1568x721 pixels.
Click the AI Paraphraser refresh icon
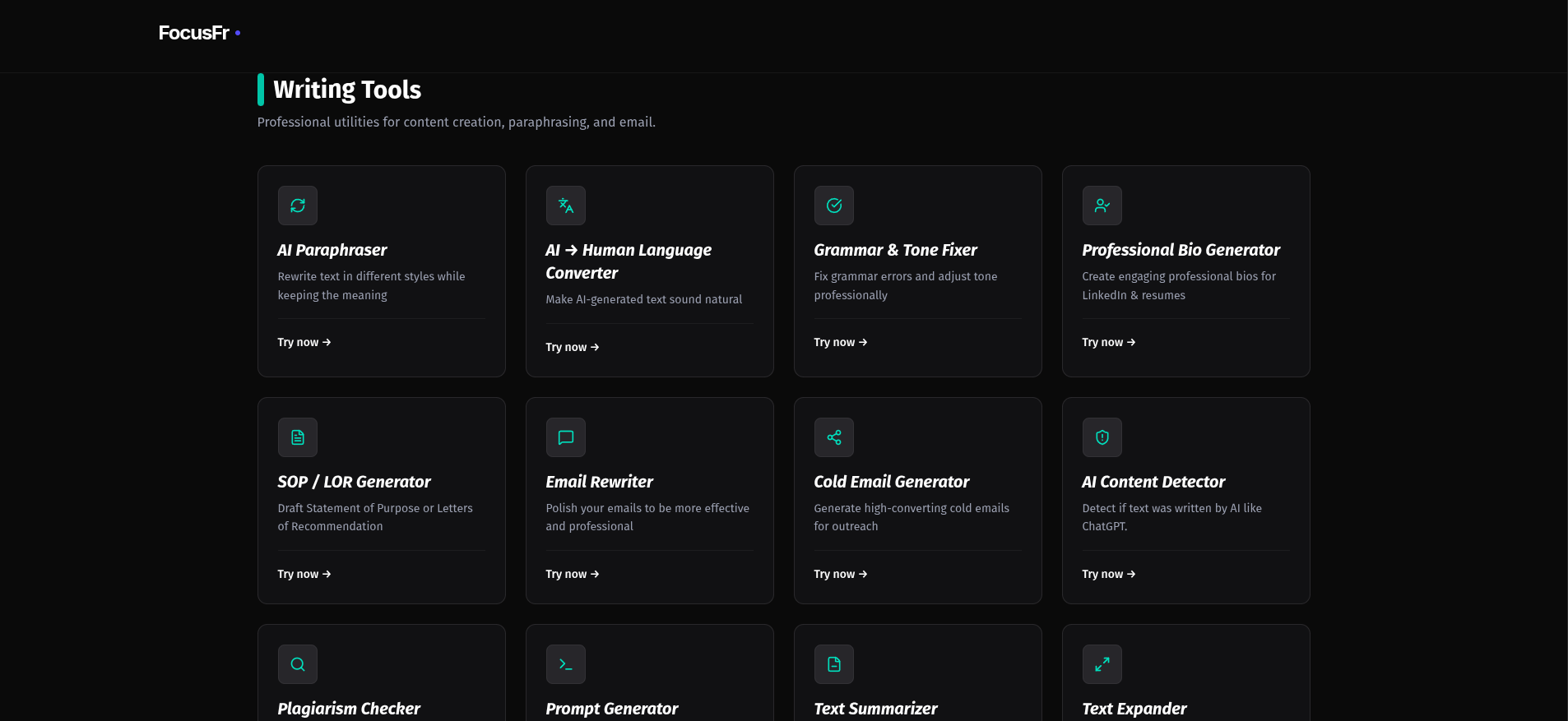pos(298,206)
